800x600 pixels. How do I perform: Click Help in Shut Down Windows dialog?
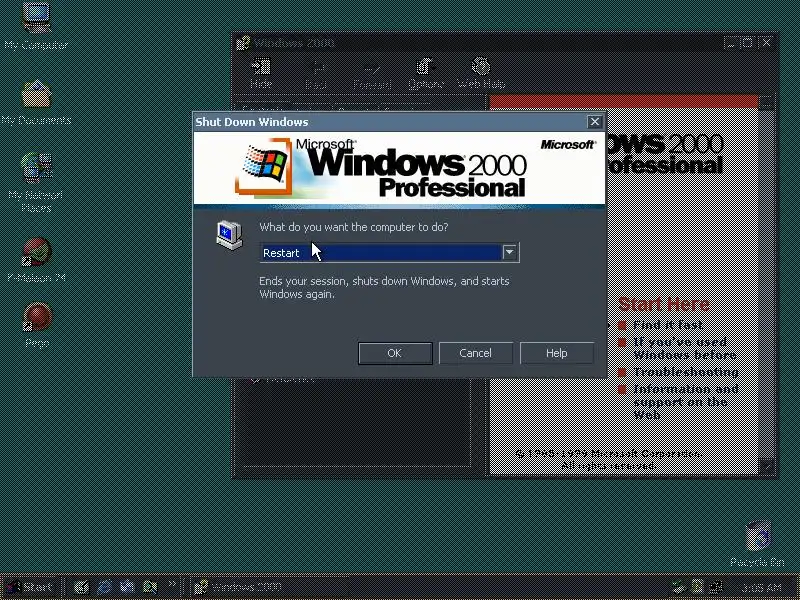point(557,353)
